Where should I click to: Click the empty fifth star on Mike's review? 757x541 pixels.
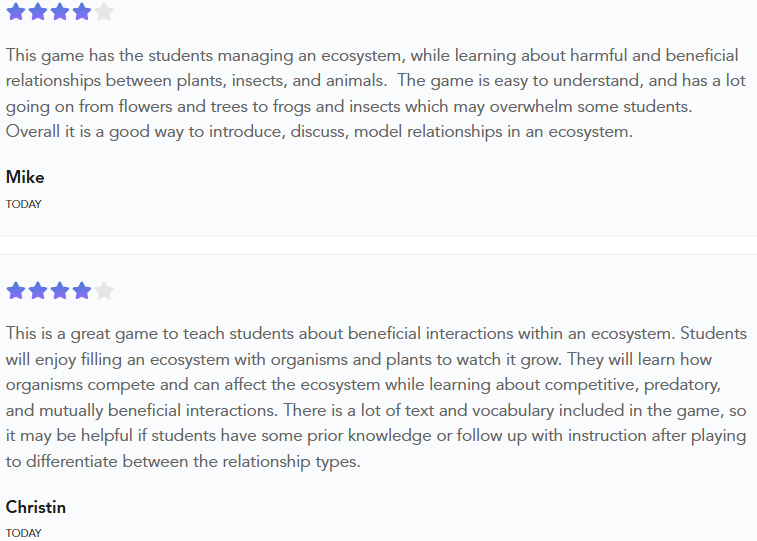tap(104, 12)
